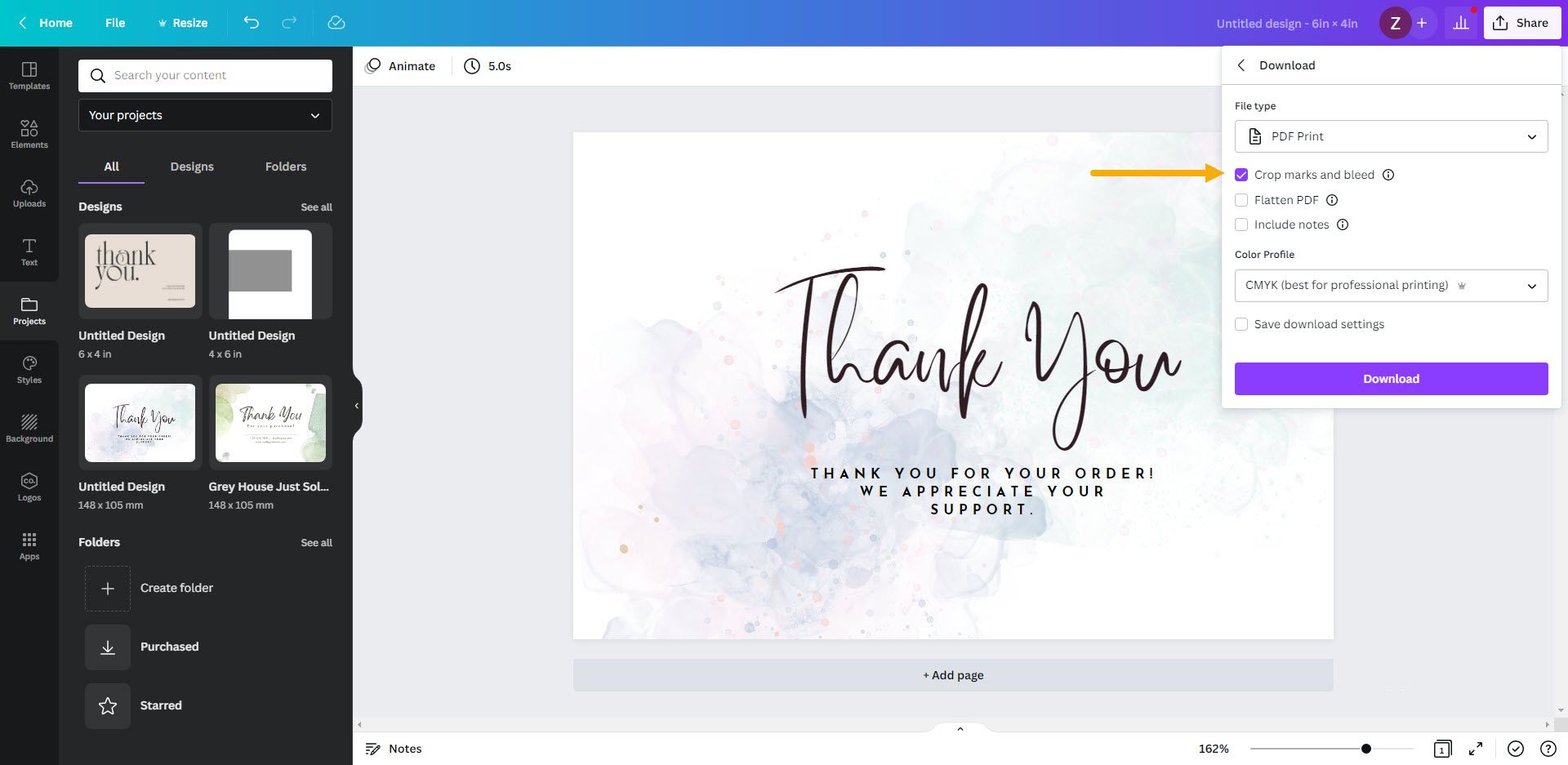Enable Flatten PDF option
The height and width of the screenshot is (765, 1568).
pyautogui.click(x=1241, y=199)
